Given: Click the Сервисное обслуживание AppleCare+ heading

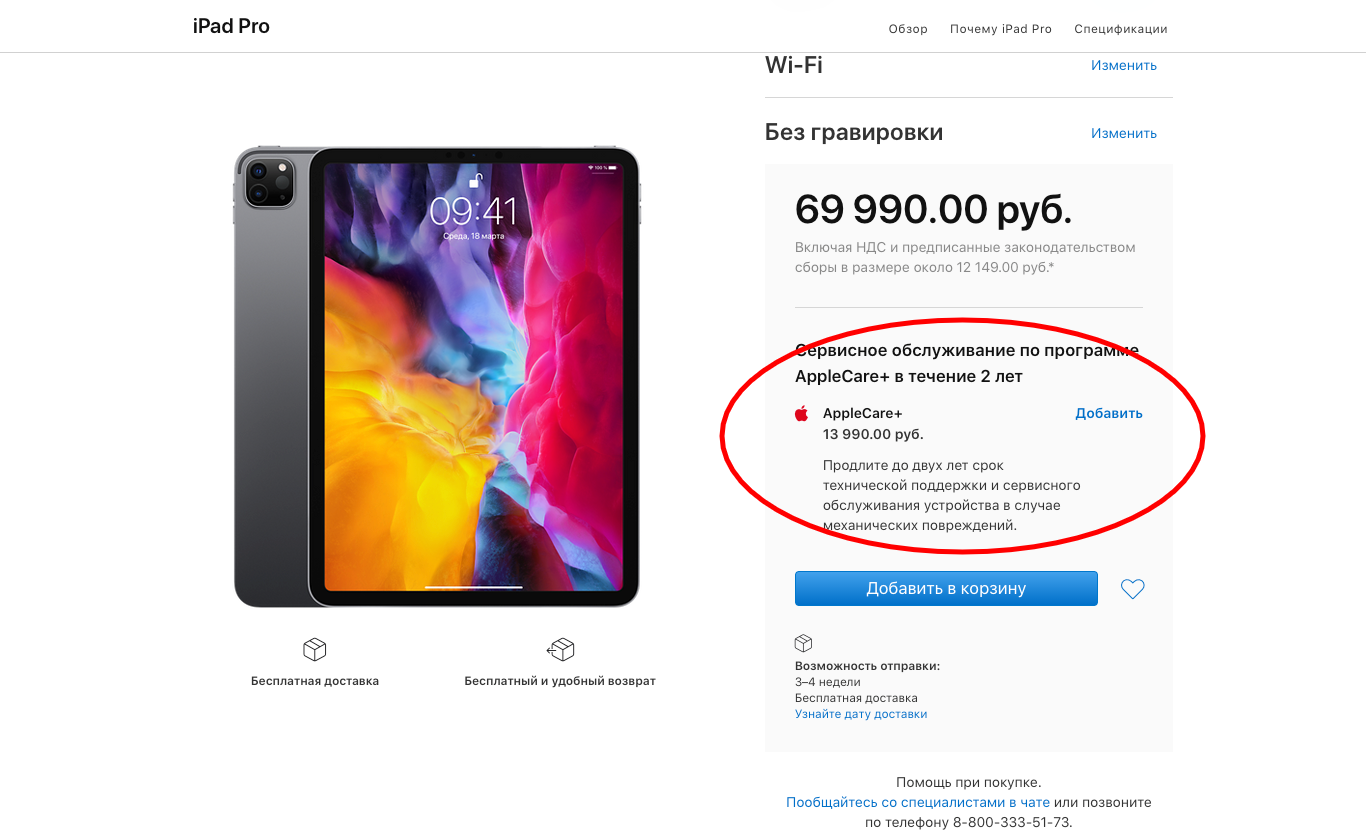Looking at the screenshot, I should pyautogui.click(x=966, y=363).
